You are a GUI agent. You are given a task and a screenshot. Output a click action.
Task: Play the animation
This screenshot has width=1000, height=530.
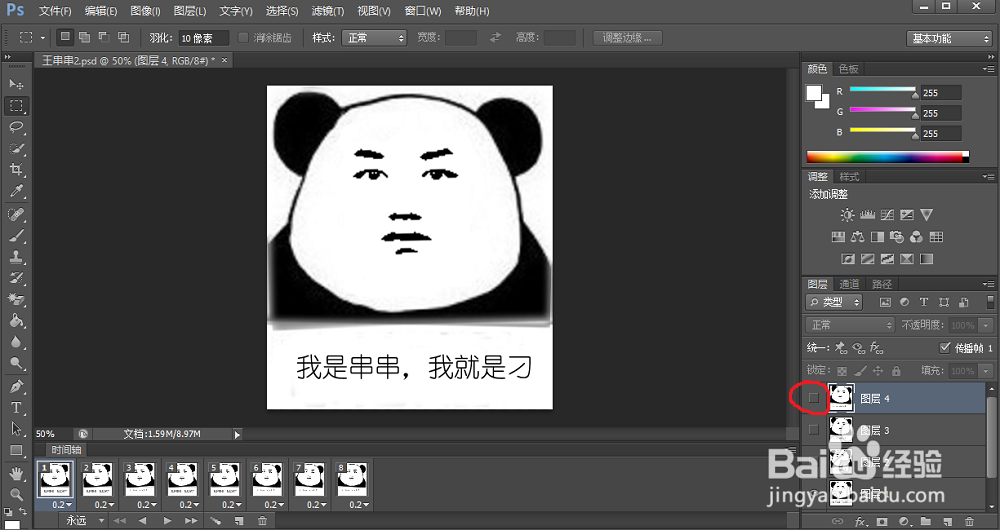coord(167,521)
